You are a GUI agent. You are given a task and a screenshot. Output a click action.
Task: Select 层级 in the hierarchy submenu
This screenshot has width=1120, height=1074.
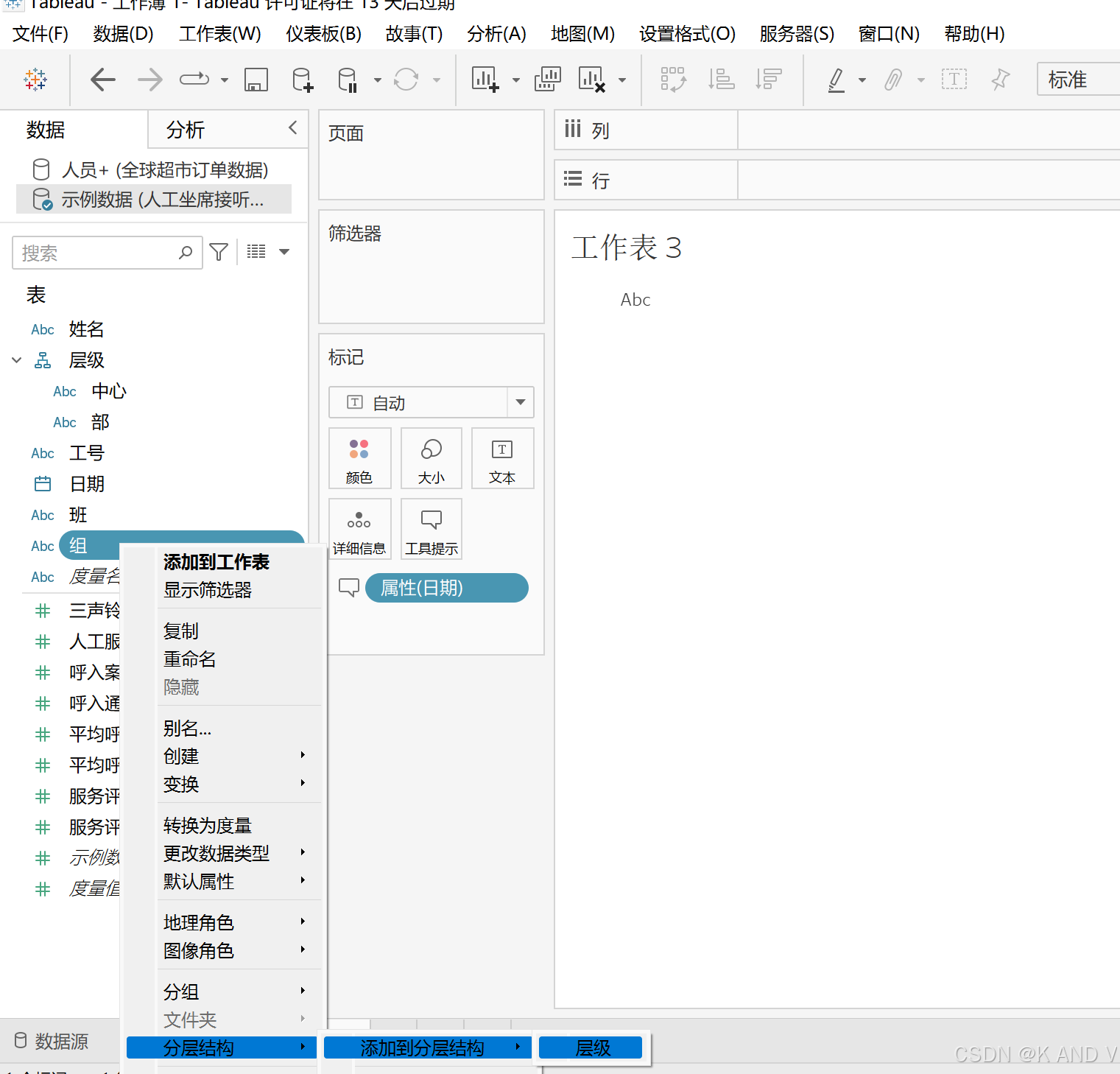pos(591,1047)
